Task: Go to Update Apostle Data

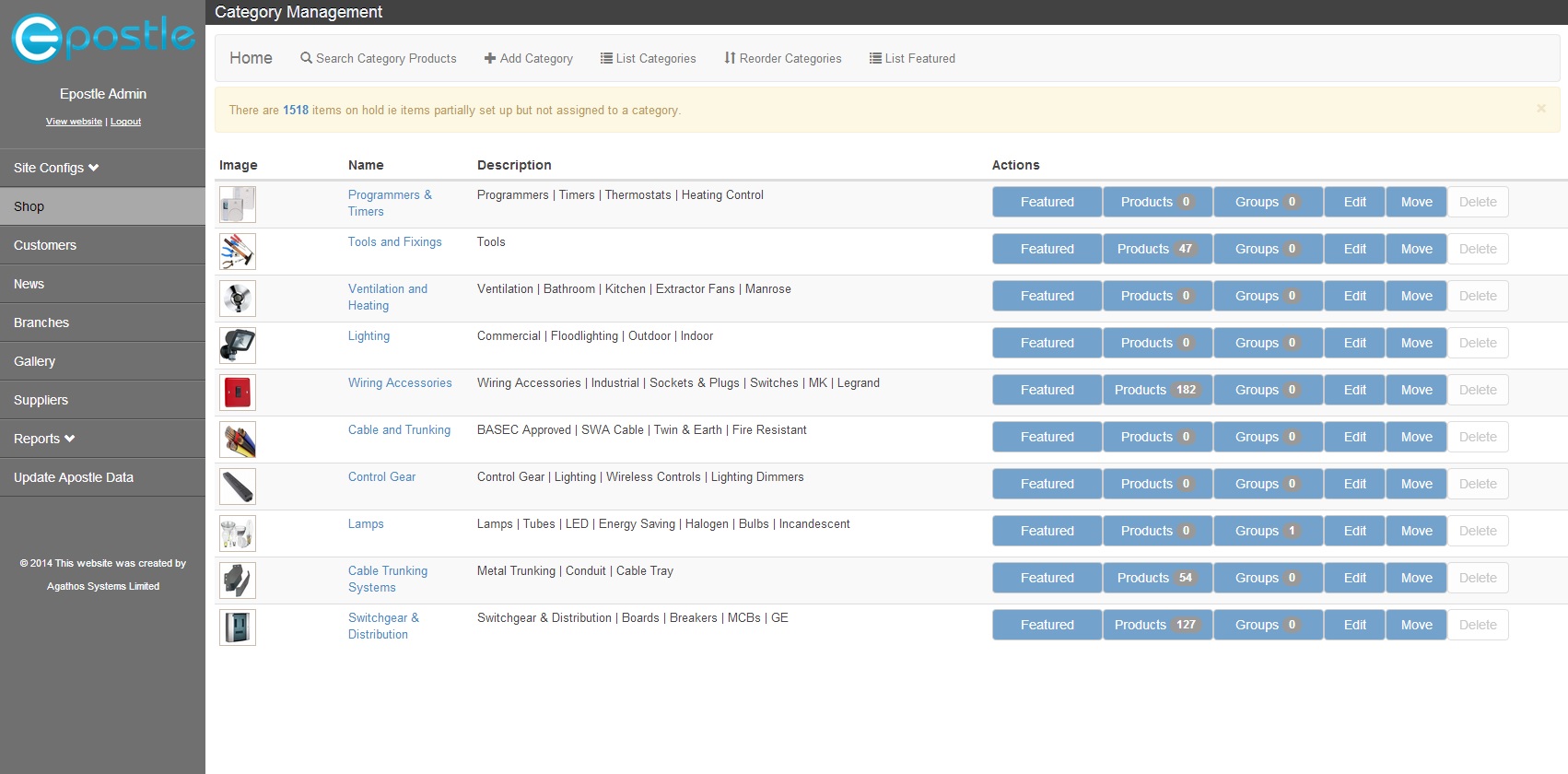Action: click(74, 477)
